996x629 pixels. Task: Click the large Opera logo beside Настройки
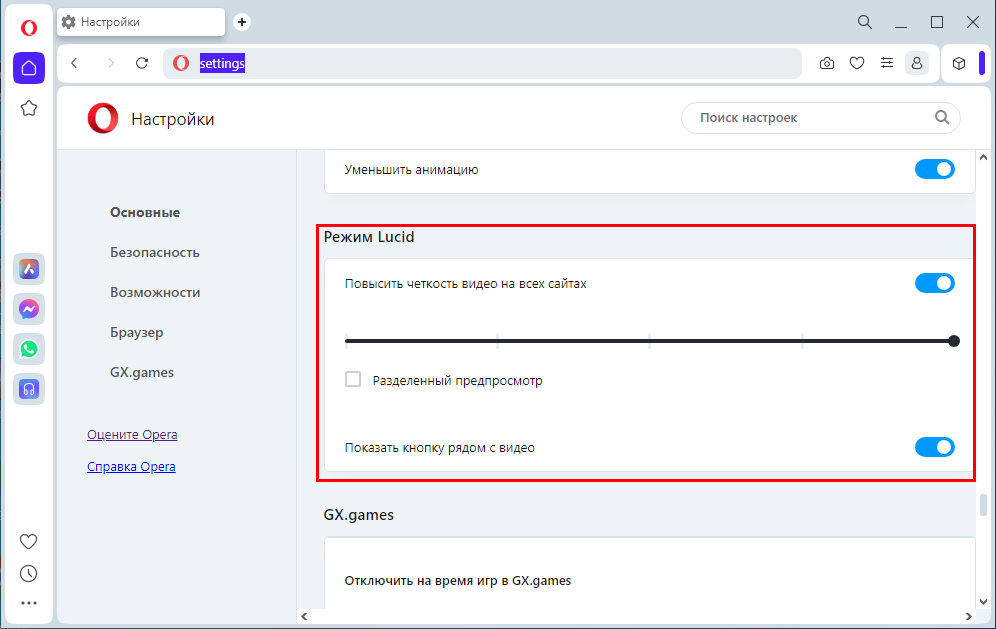(x=103, y=118)
